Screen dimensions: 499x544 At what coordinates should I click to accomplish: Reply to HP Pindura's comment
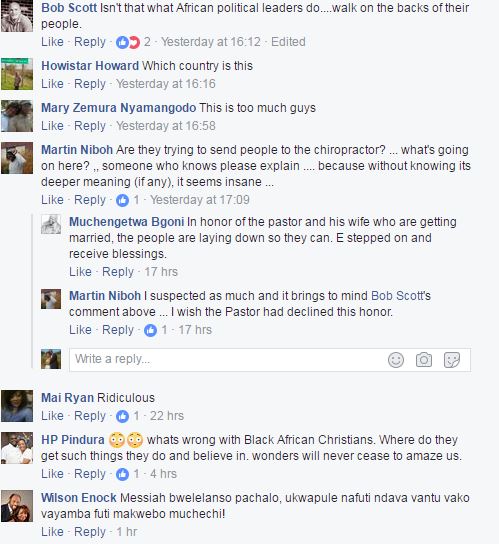pyautogui.click(x=90, y=474)
